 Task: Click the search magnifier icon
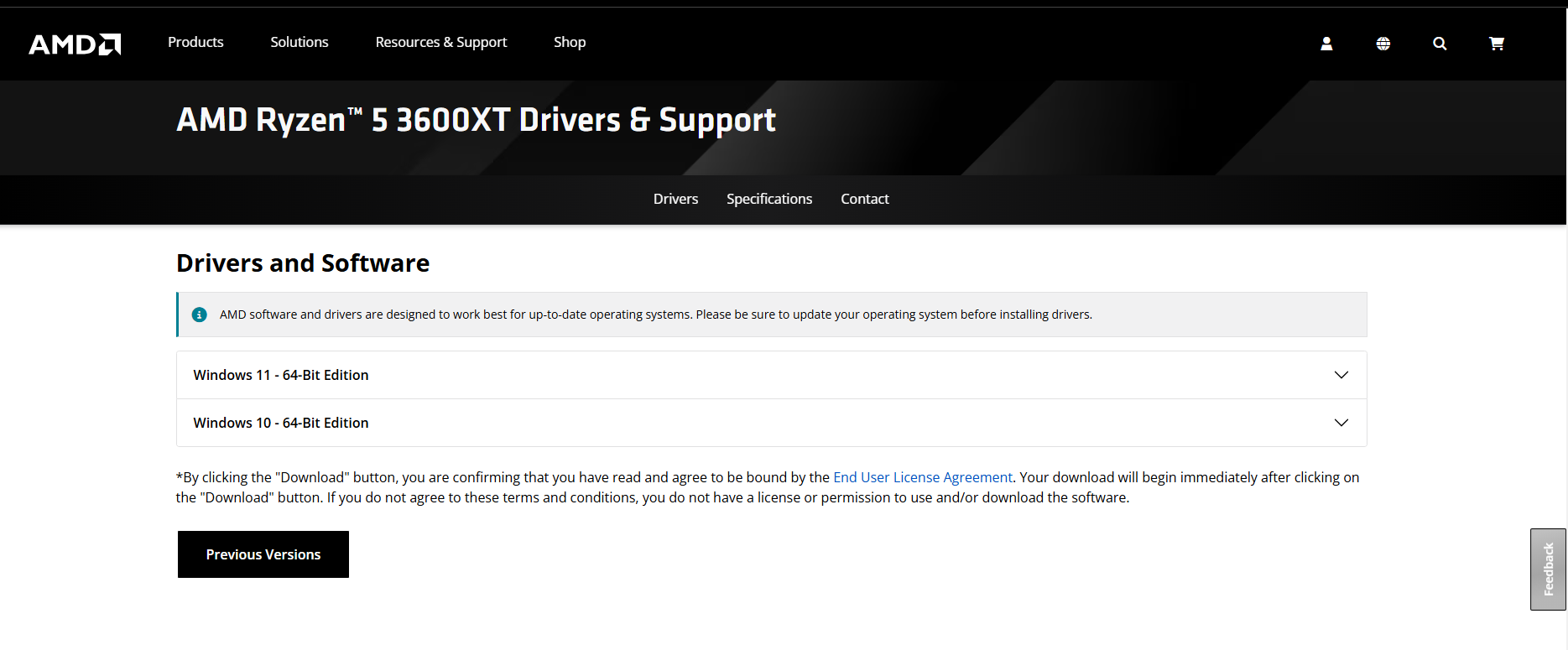pos(1440,44)
